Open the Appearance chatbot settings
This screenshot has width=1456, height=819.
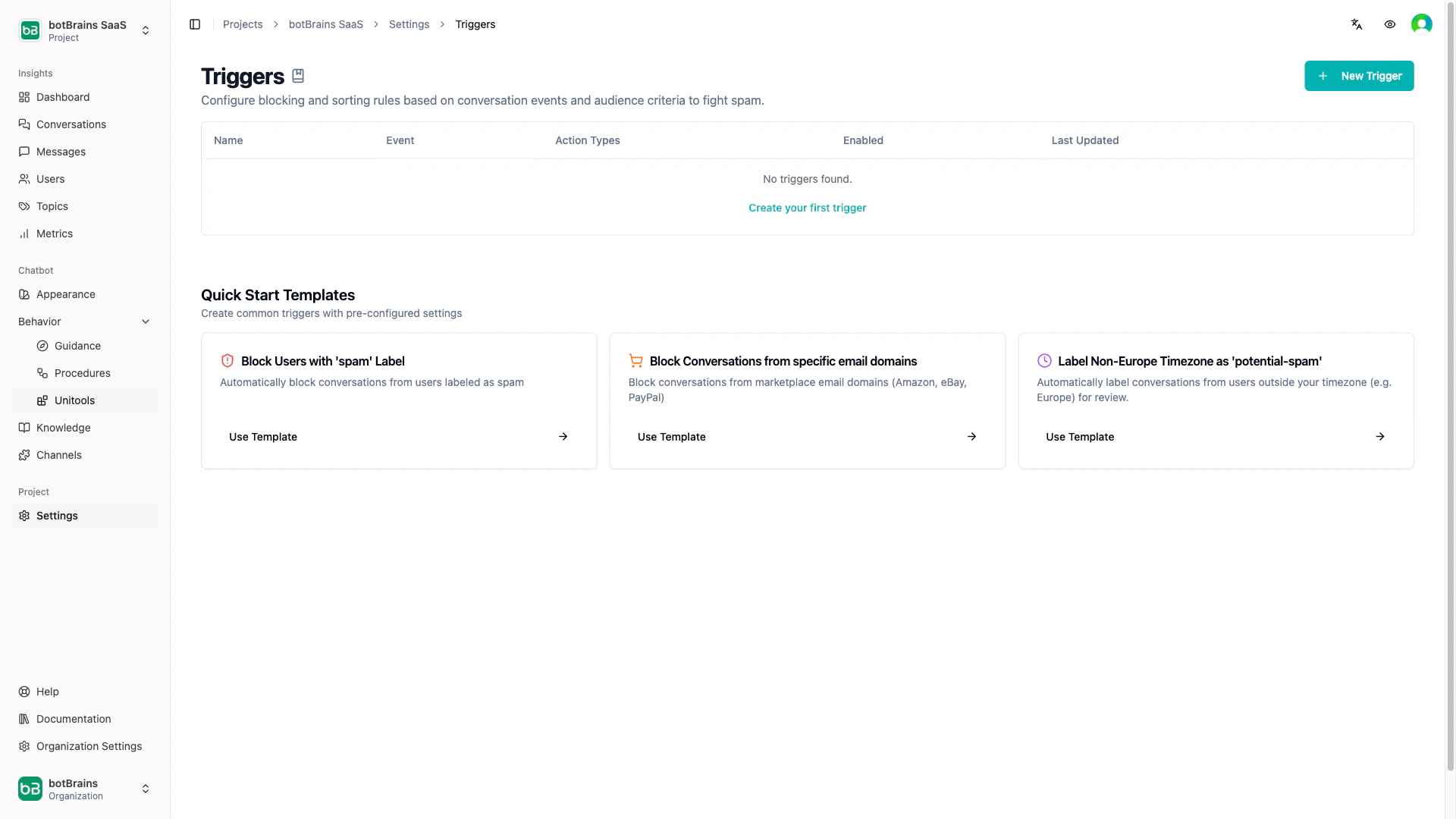click(x=65, y=293)
